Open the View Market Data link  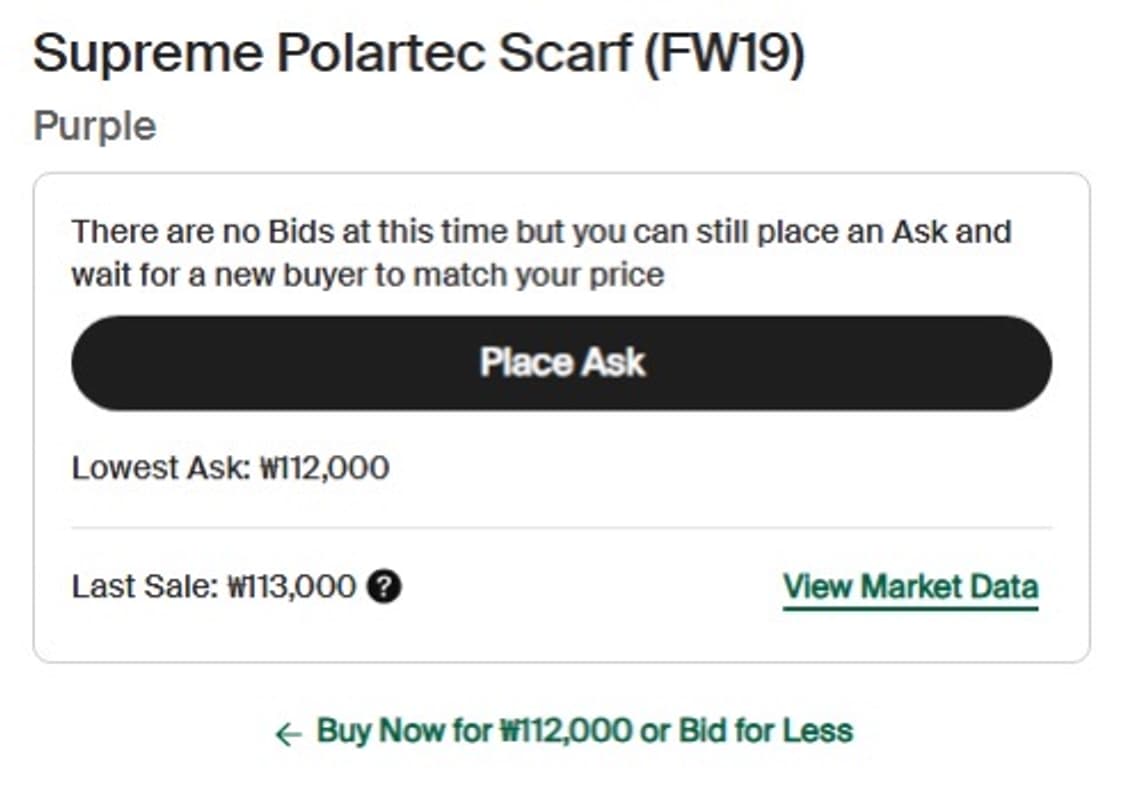(x=910, y=587)
